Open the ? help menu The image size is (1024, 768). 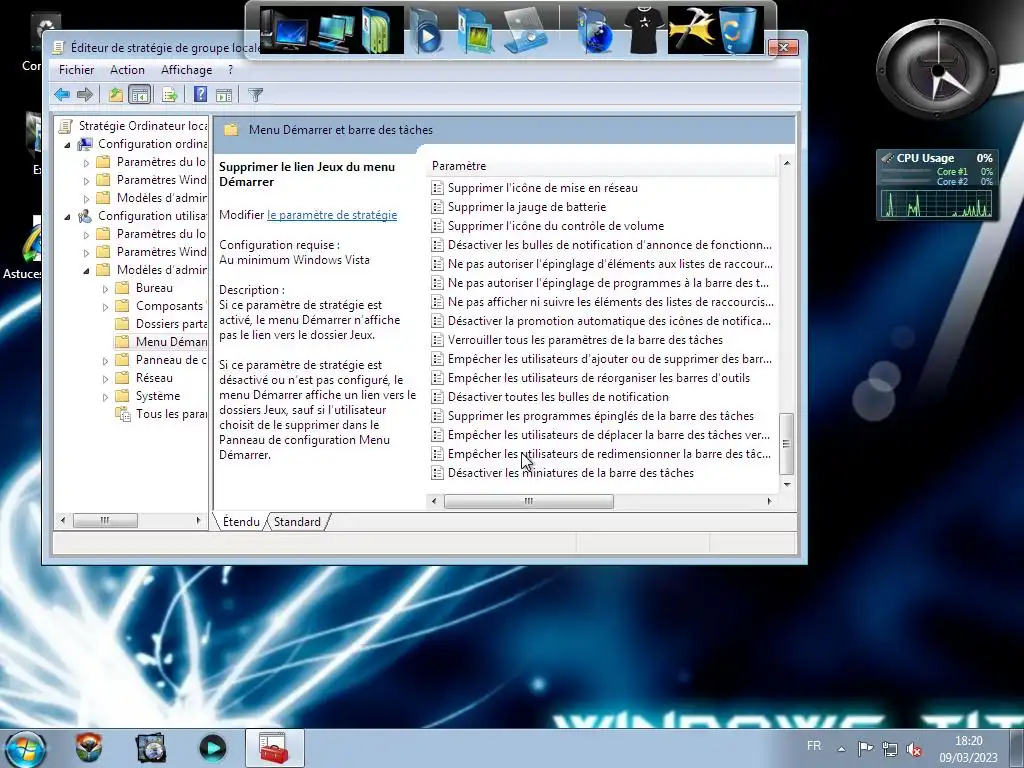(230, 70)
